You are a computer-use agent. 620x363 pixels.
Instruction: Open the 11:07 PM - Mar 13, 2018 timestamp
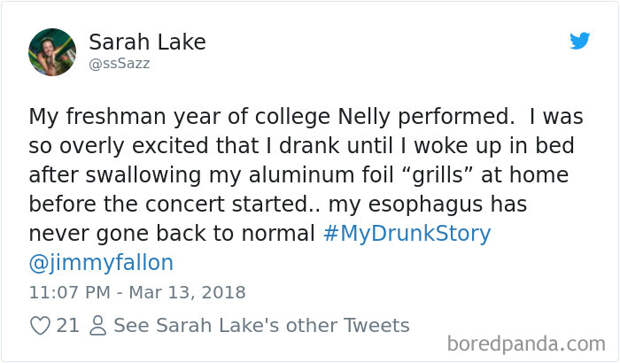(x=137, y=293)
